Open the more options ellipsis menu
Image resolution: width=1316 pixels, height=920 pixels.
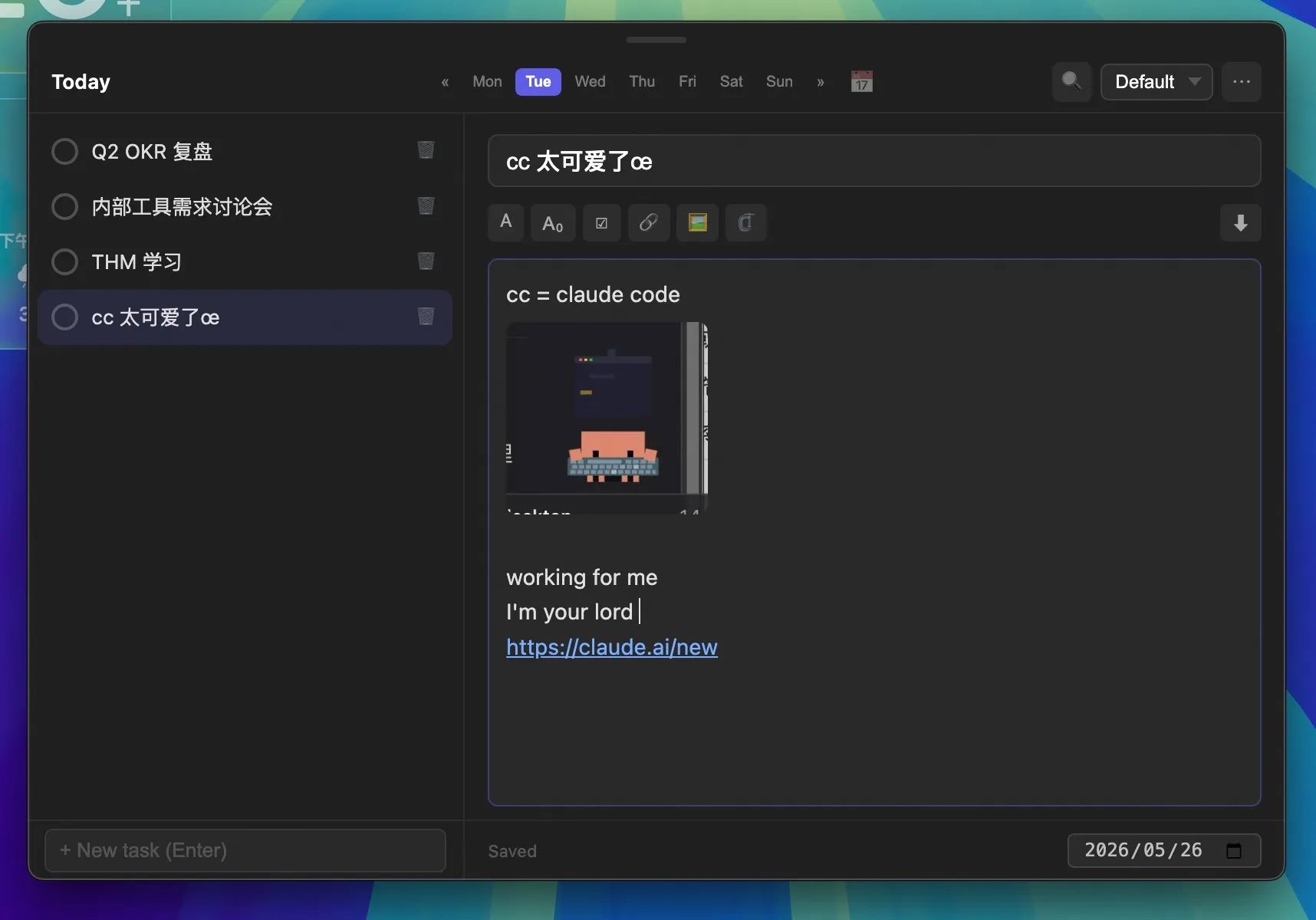[x=1242, y=81]
